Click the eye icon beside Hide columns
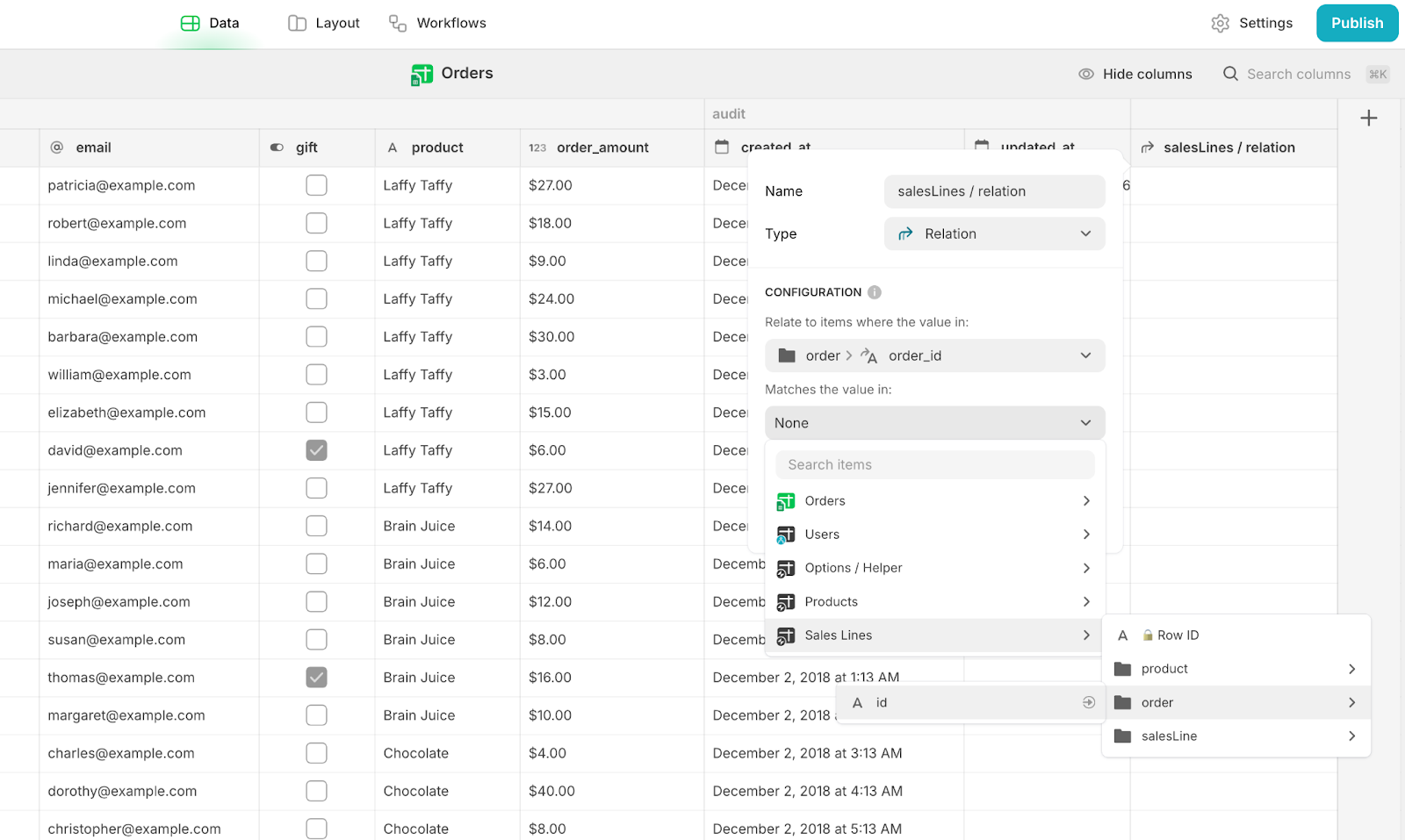This screenshot has height=840, width=1405. pyautogui.click(x=1086, y=74)
